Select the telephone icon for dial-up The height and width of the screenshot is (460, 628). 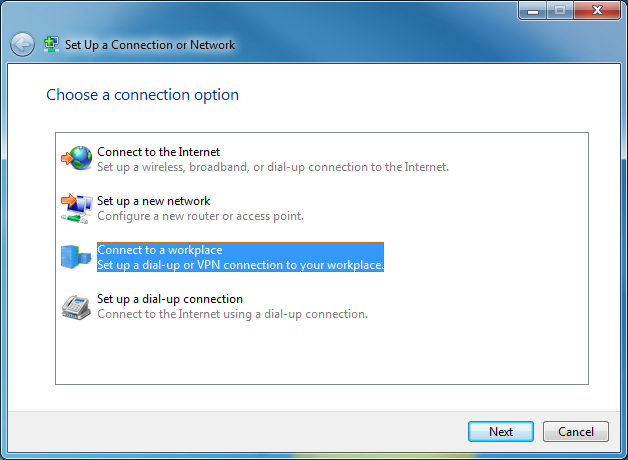point(76,307)
